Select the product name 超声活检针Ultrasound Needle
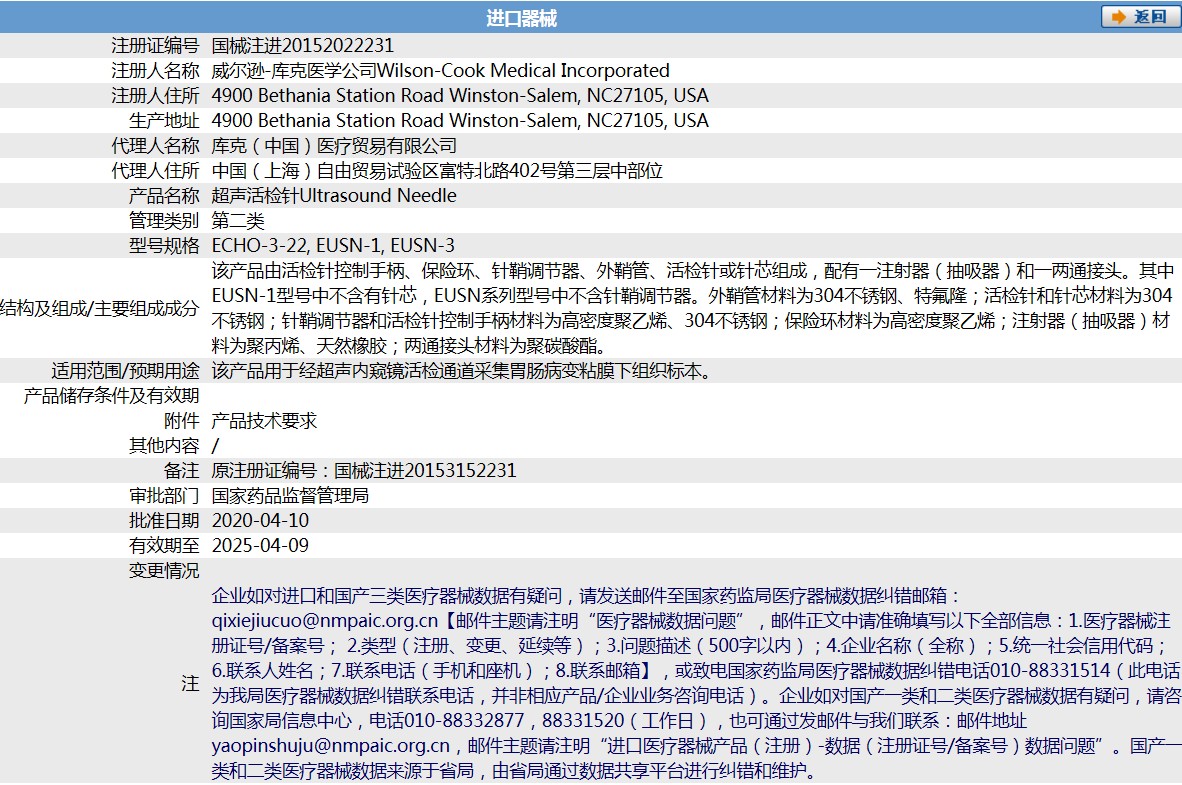Image resolution: width=1182 pixels, height=785 pixels. click(334, 196)
